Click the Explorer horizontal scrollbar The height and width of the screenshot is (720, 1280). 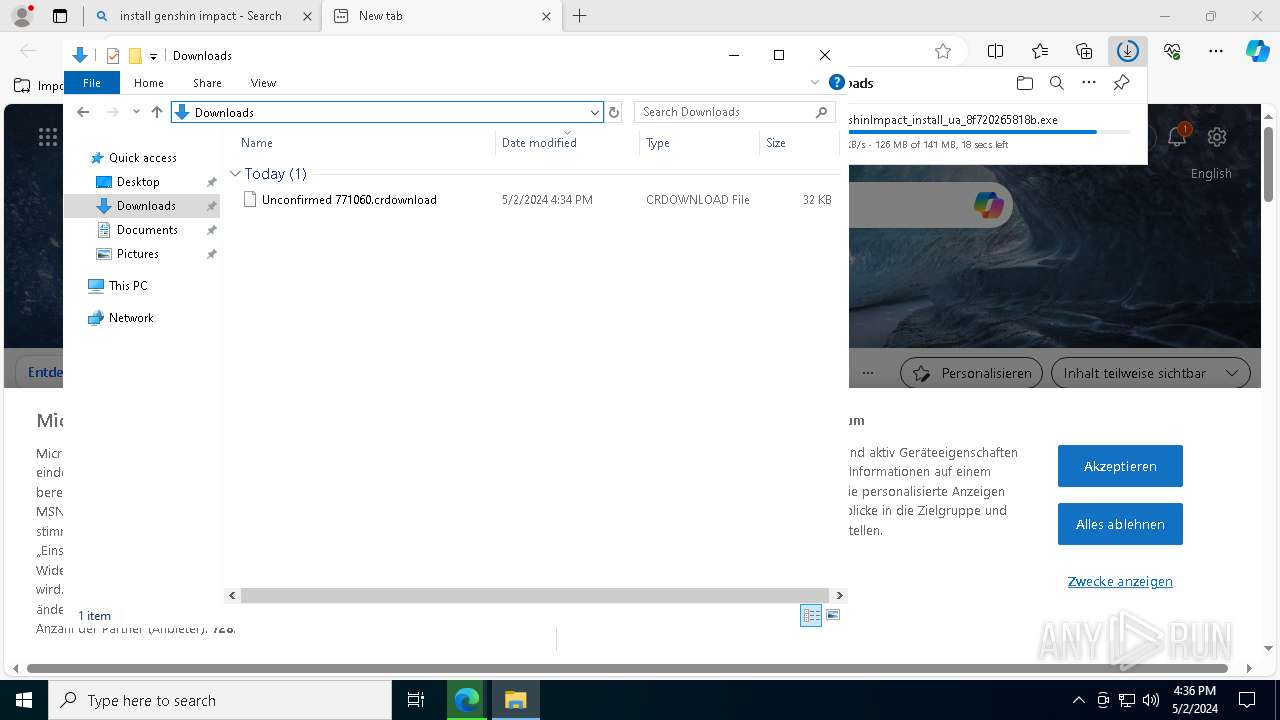click(x=535, y=595)
